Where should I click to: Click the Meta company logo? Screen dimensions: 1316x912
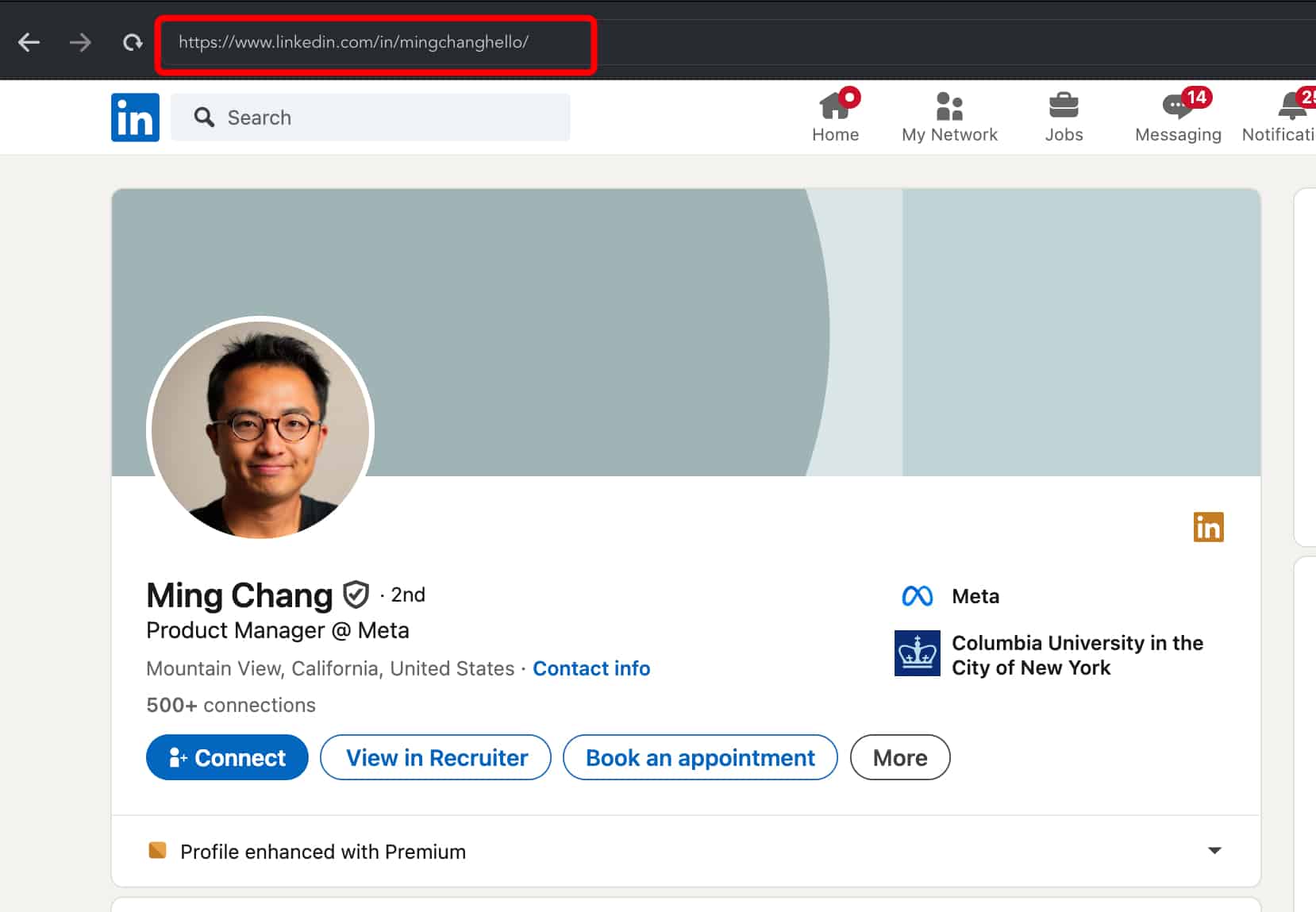pos(917,595)
